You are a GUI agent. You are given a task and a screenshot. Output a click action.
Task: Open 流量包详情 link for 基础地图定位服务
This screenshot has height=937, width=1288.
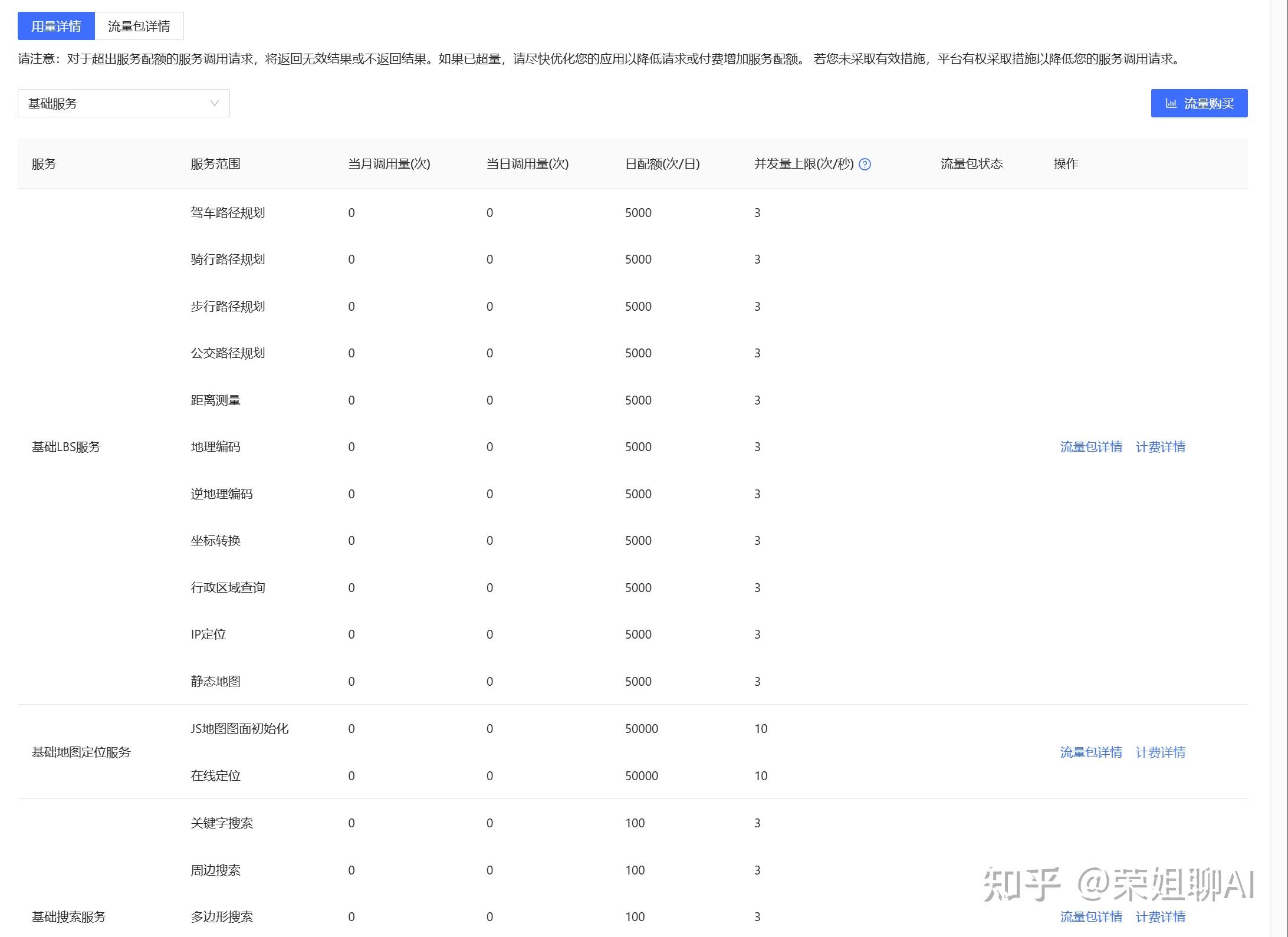point(1090,752)
